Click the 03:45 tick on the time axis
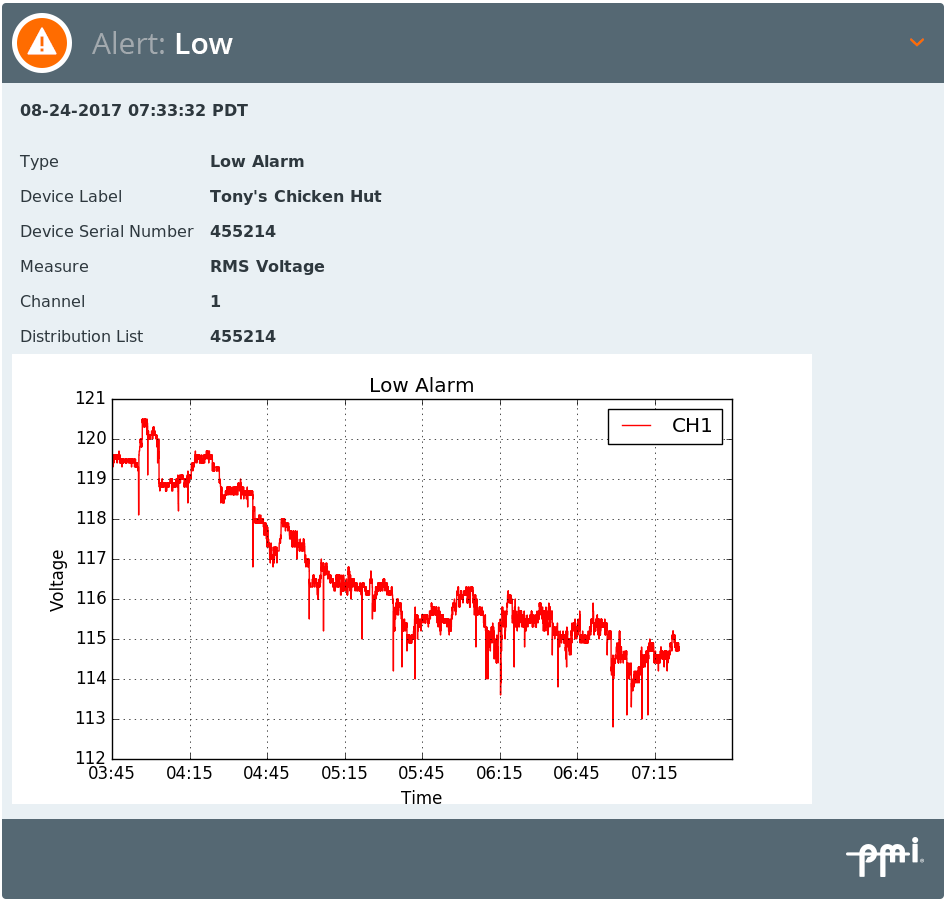 coord(112,773)
